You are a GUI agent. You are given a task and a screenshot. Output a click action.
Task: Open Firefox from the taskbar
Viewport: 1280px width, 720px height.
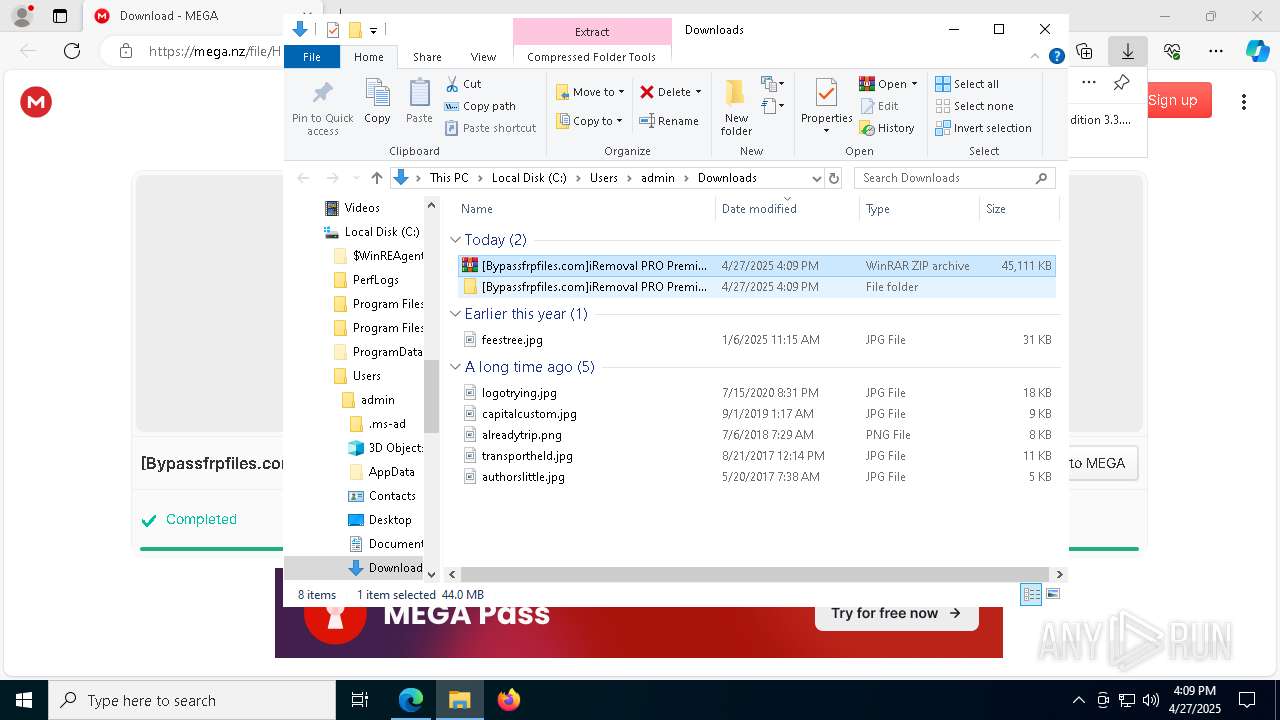[509, 700]
